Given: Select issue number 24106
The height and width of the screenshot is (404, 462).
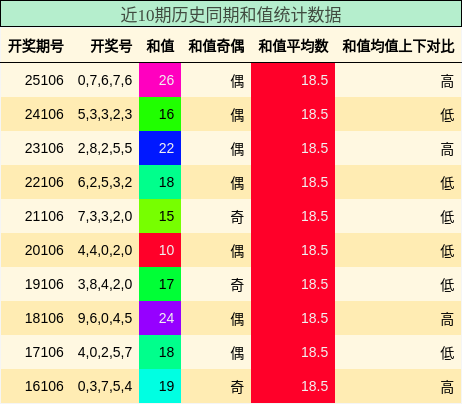Looking at the screenshot, I should [44, 114].
